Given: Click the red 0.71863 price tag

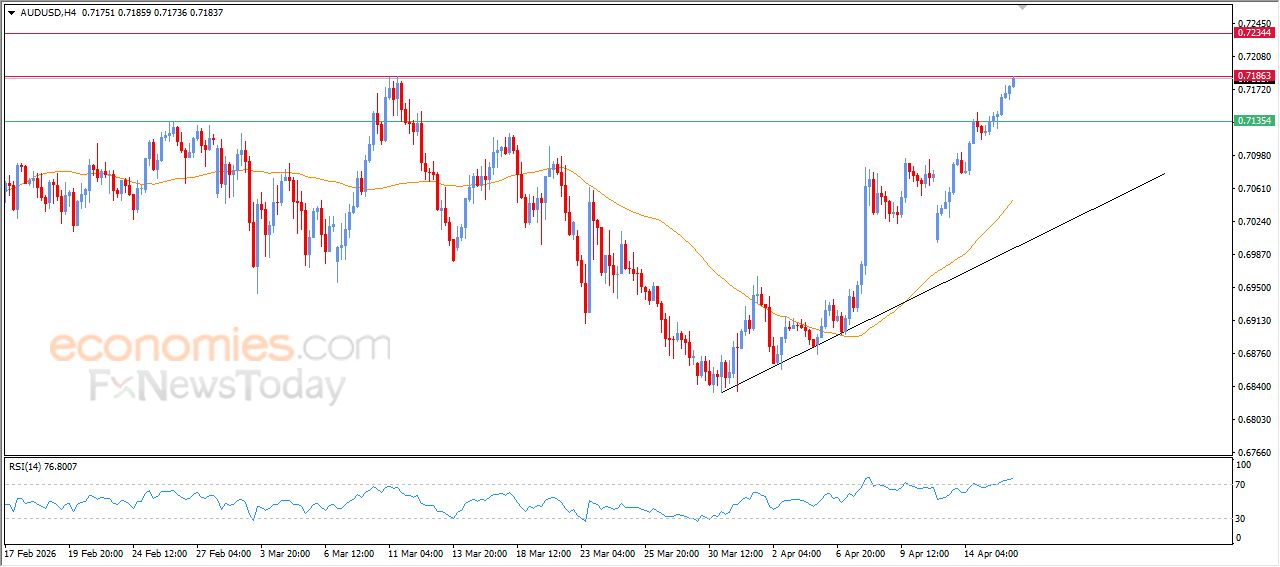Looking at the screenshot, I should click(1254, 76).
